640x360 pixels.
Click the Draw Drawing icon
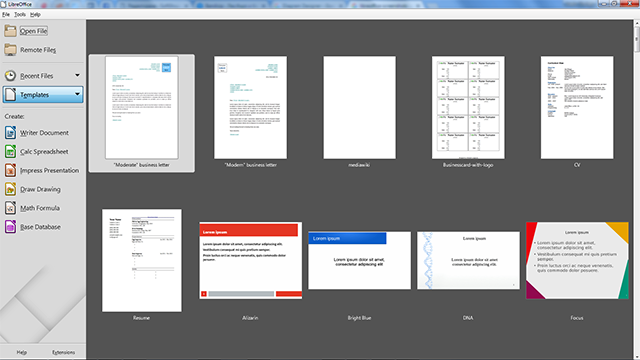tap(10, 189)
